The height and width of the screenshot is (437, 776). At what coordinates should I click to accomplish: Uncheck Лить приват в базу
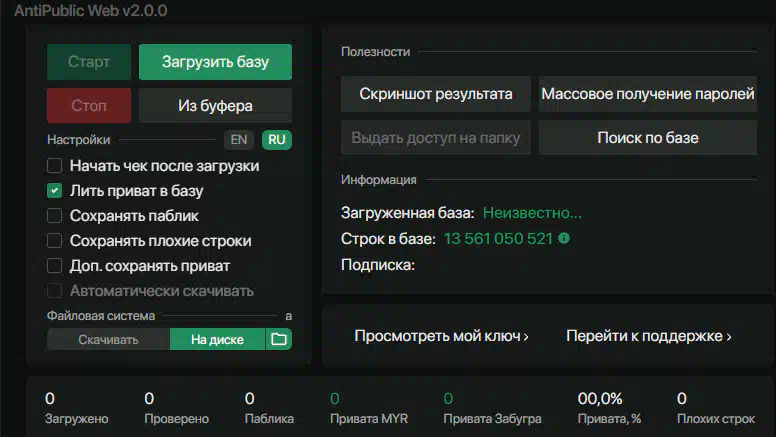coord(54,191)
